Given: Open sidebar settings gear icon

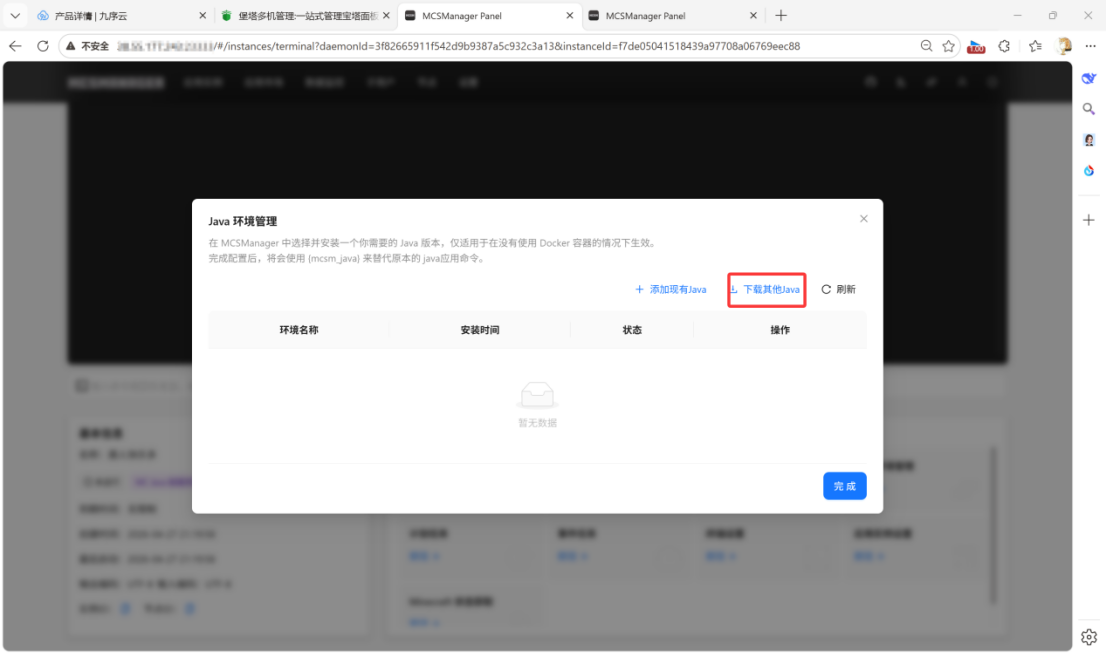Looking at the screenshot, I should (x=1089, y=637).
